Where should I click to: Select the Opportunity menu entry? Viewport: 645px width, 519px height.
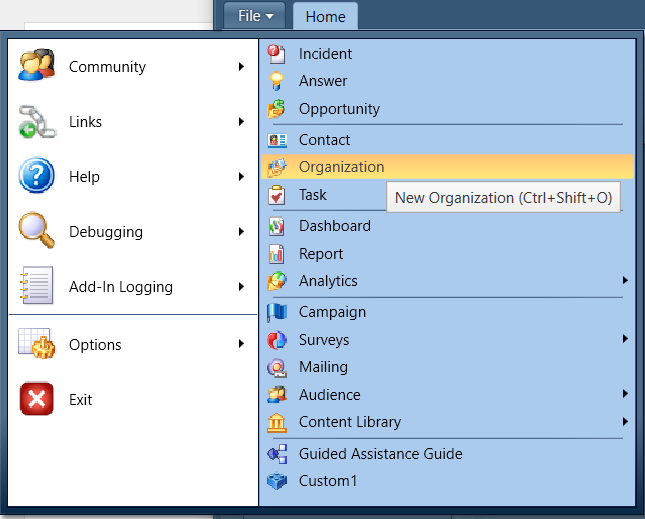tap(448, 109)
